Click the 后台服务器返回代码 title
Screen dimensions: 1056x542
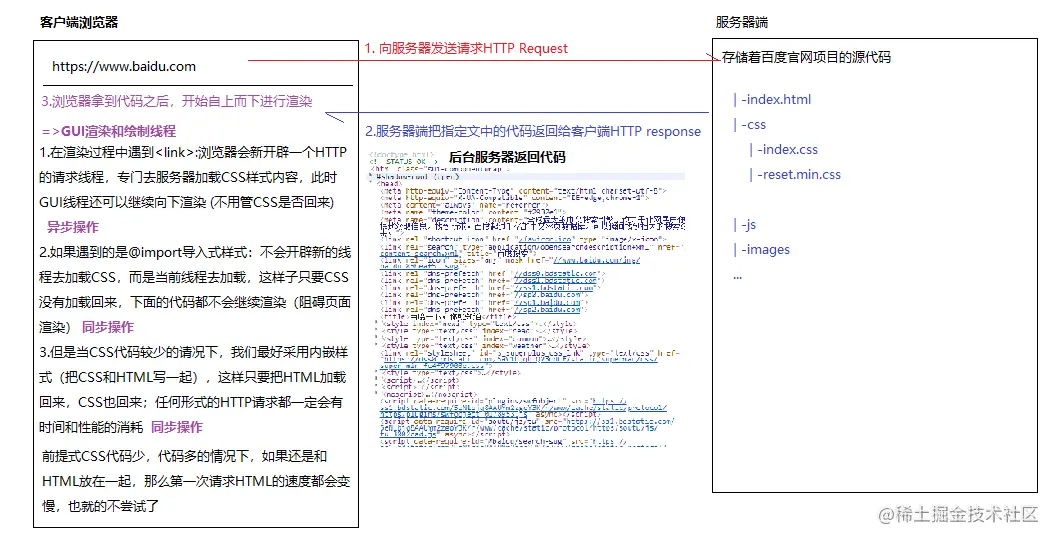coord(507,157)
